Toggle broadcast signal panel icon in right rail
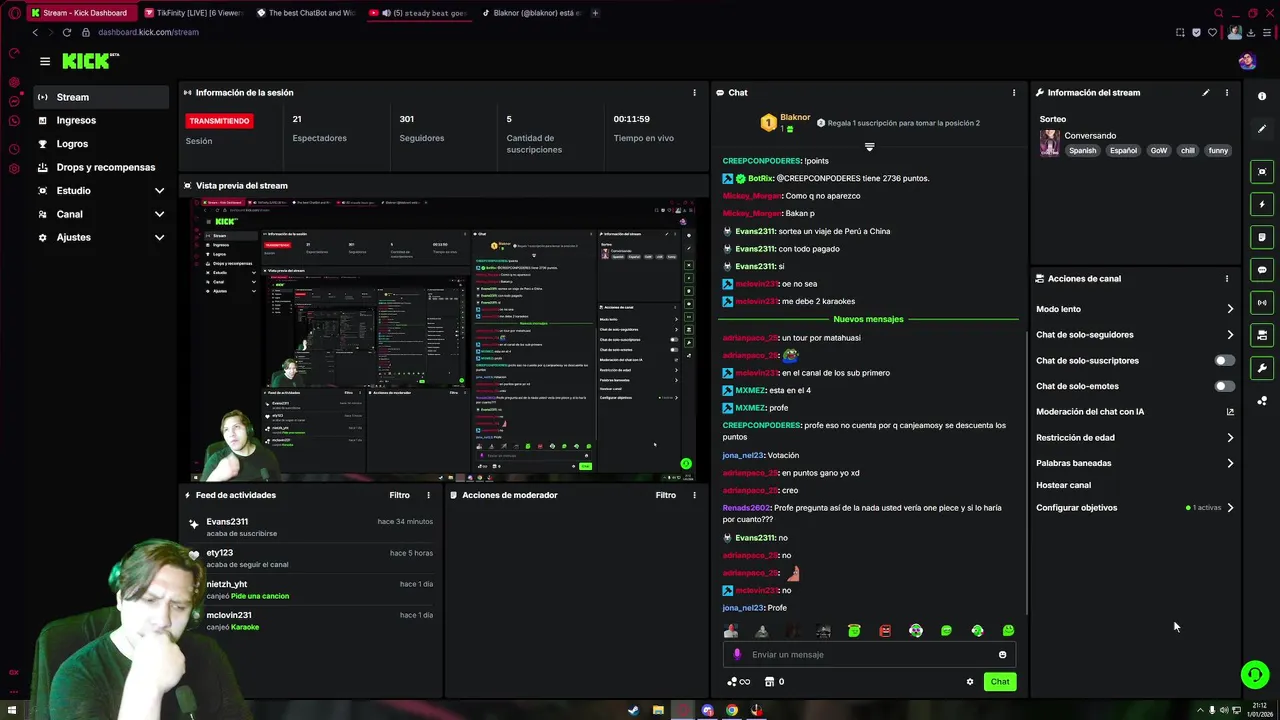Image resolution: width=1280 pixels, height=720 pixels. coord(1262,302)
